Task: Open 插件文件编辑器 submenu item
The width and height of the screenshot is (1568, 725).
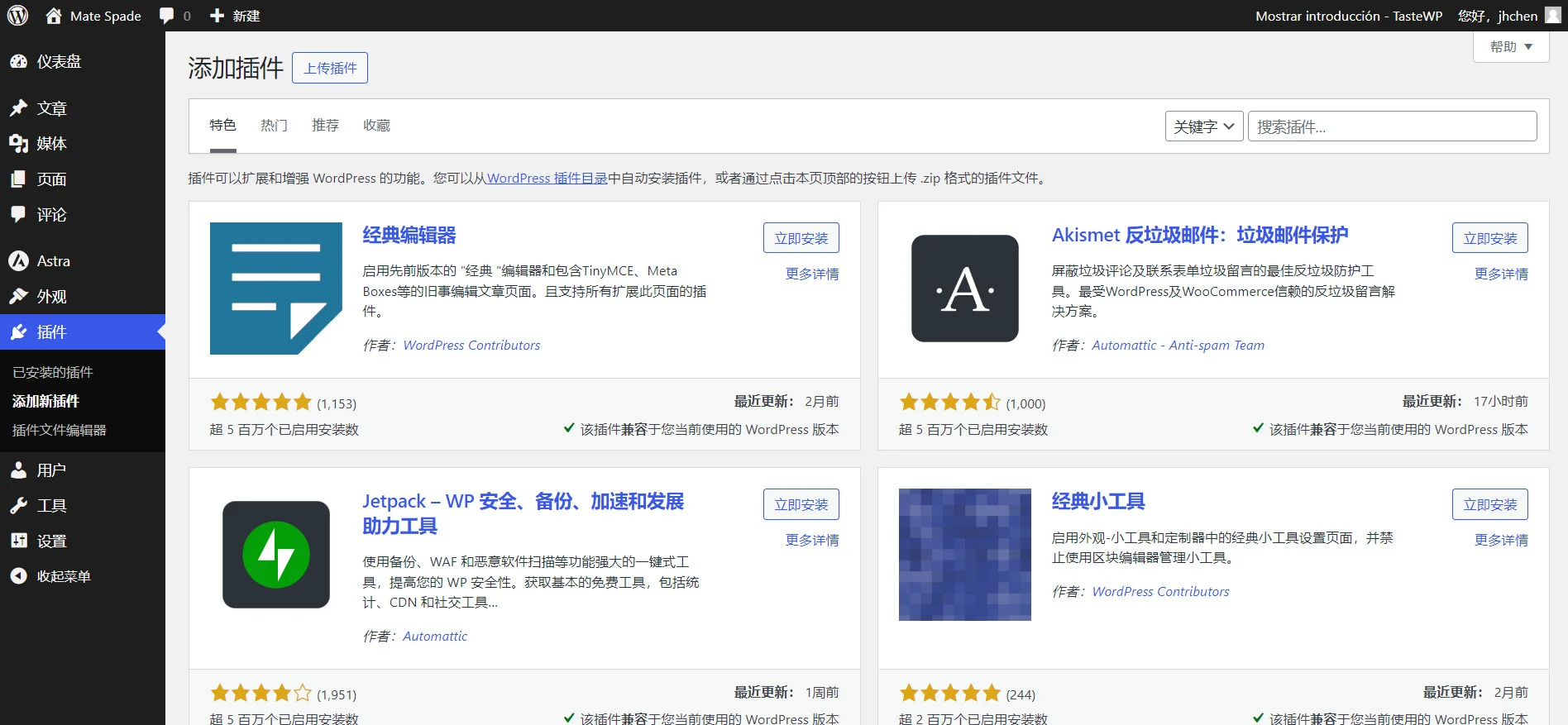Action: (60, 430)
